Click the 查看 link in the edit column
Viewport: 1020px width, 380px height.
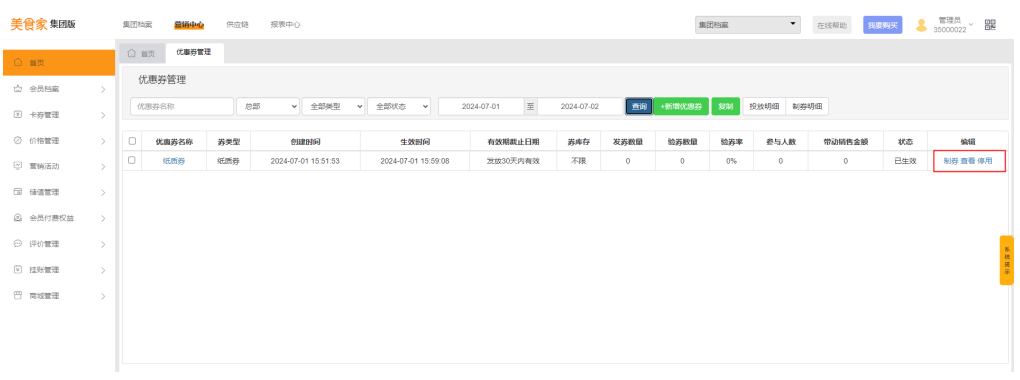967,161
